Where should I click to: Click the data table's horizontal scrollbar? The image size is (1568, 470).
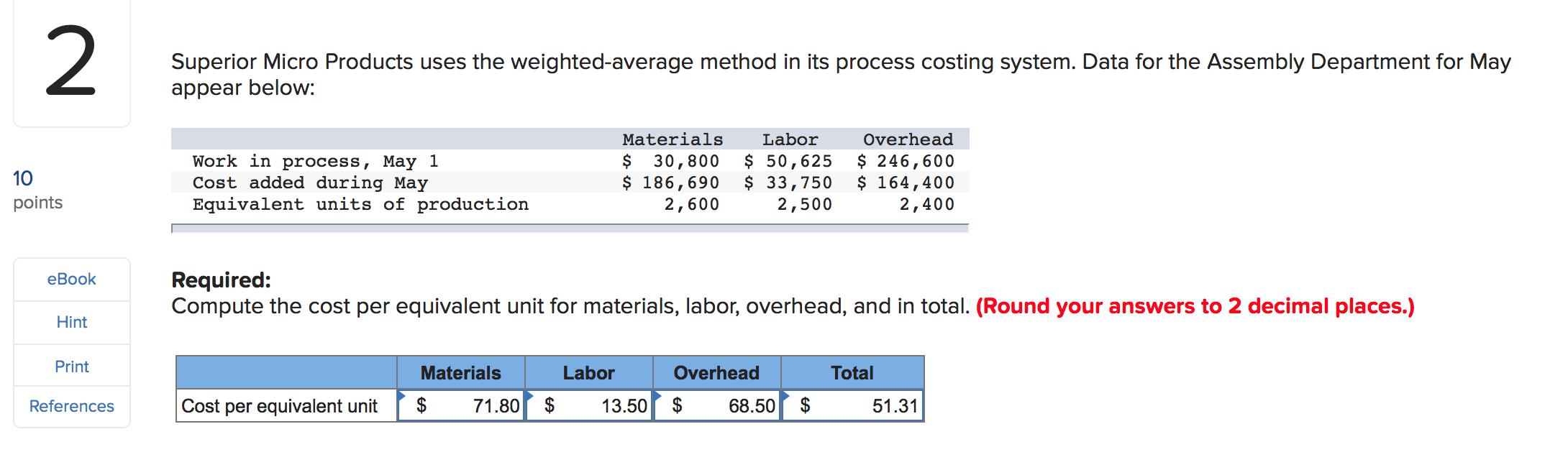pyautogui.click(x=570, y=229)
